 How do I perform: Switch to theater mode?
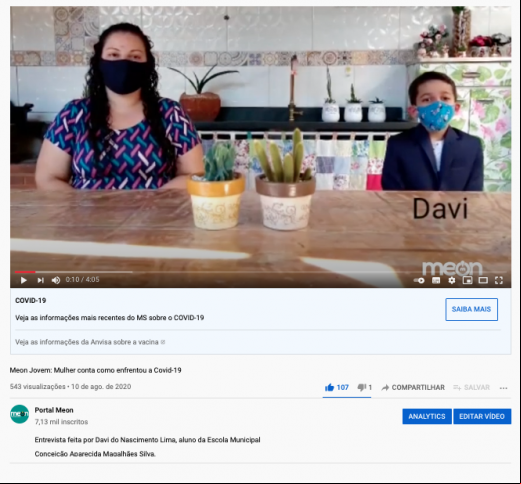tap(483, 280)
